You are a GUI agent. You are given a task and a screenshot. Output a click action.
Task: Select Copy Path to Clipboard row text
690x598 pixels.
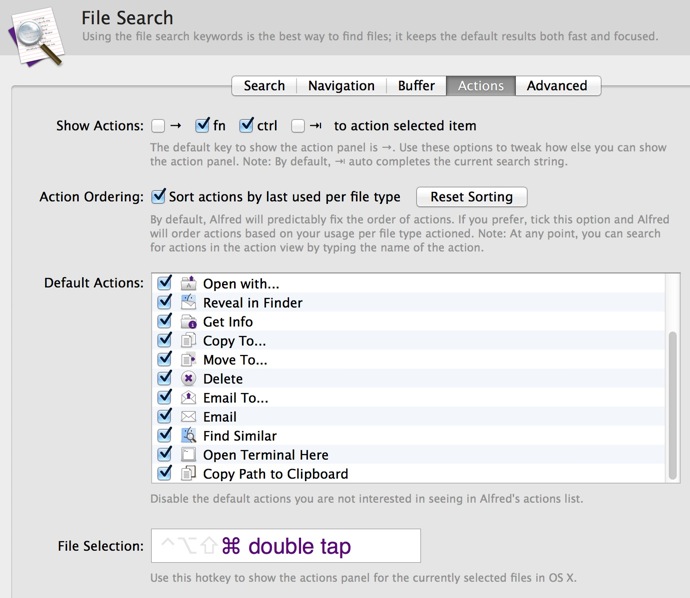(275, 474)
